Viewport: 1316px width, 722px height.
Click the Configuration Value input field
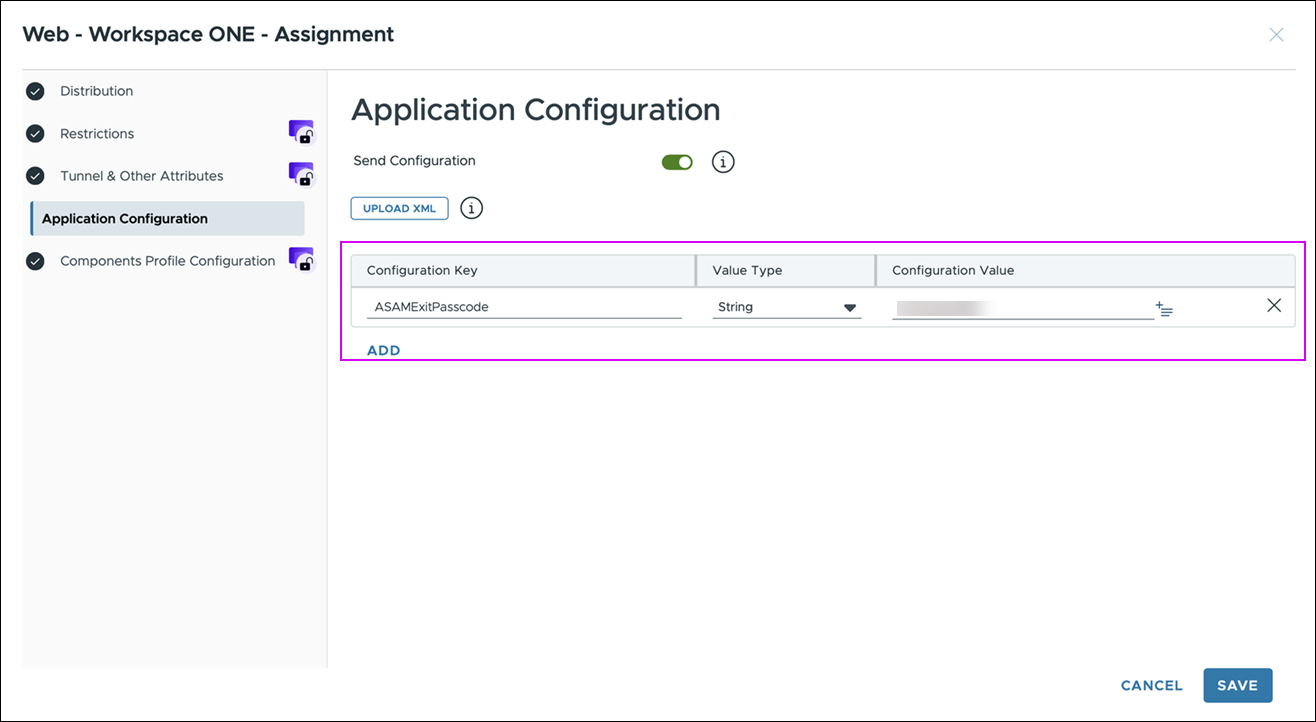(x=1022, y=307)
